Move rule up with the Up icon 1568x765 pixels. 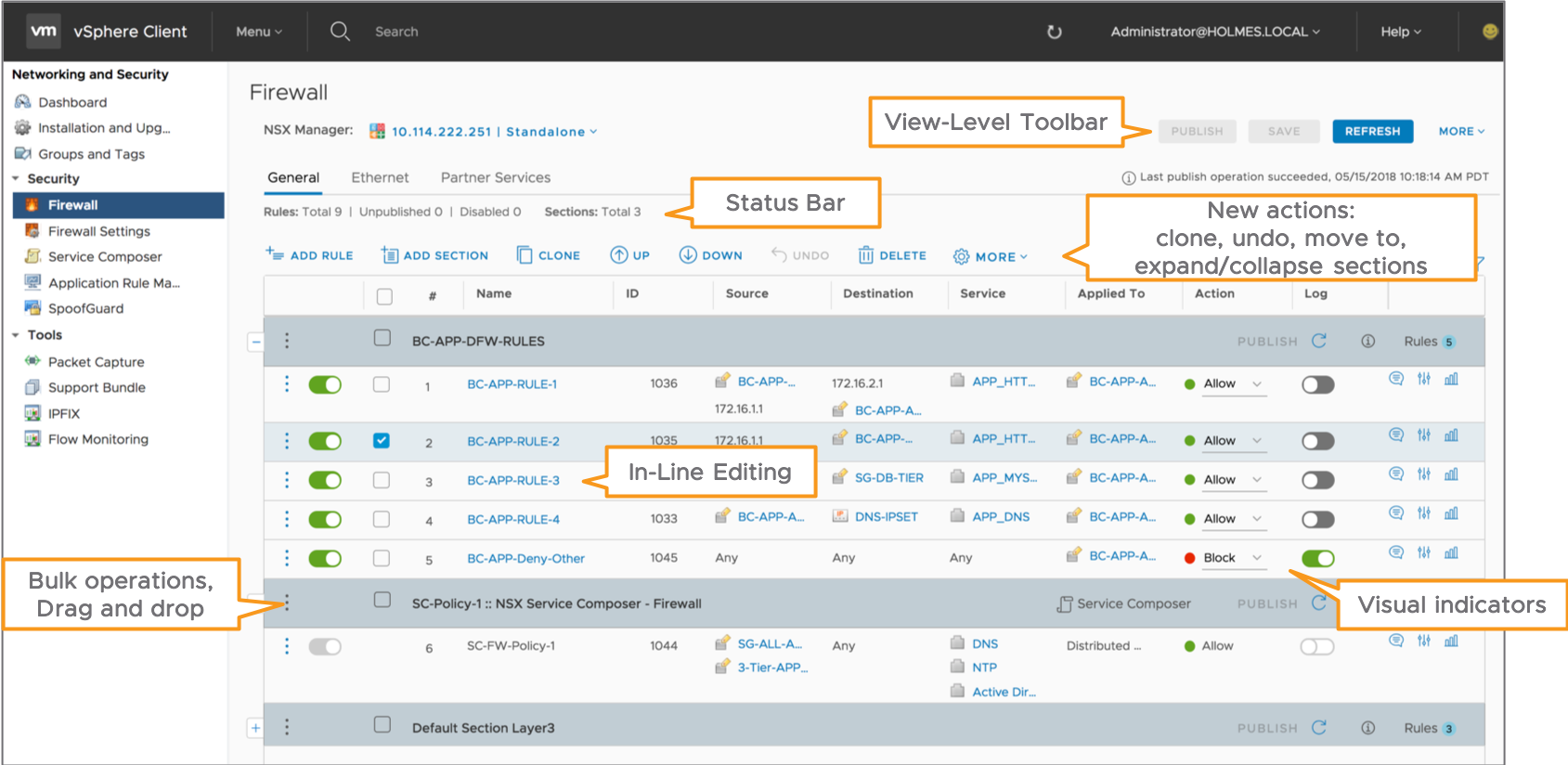[x=618, y=255]
